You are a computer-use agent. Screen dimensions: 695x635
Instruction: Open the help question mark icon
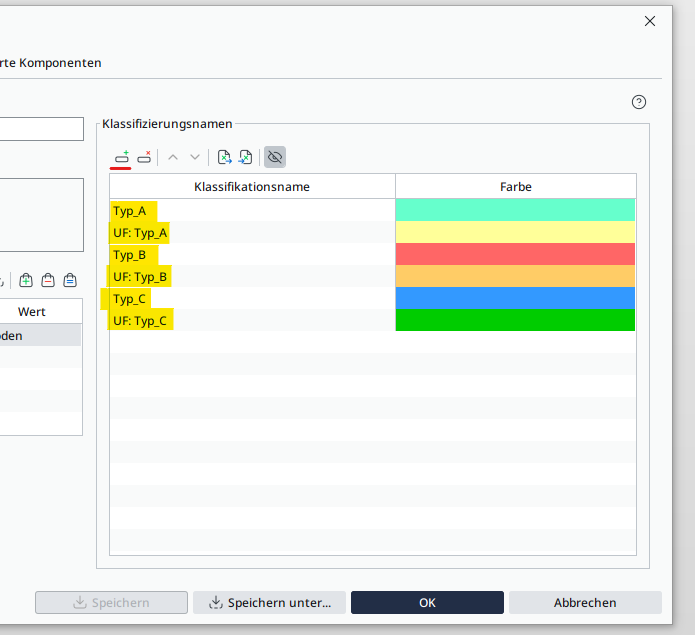click(639, 102)
